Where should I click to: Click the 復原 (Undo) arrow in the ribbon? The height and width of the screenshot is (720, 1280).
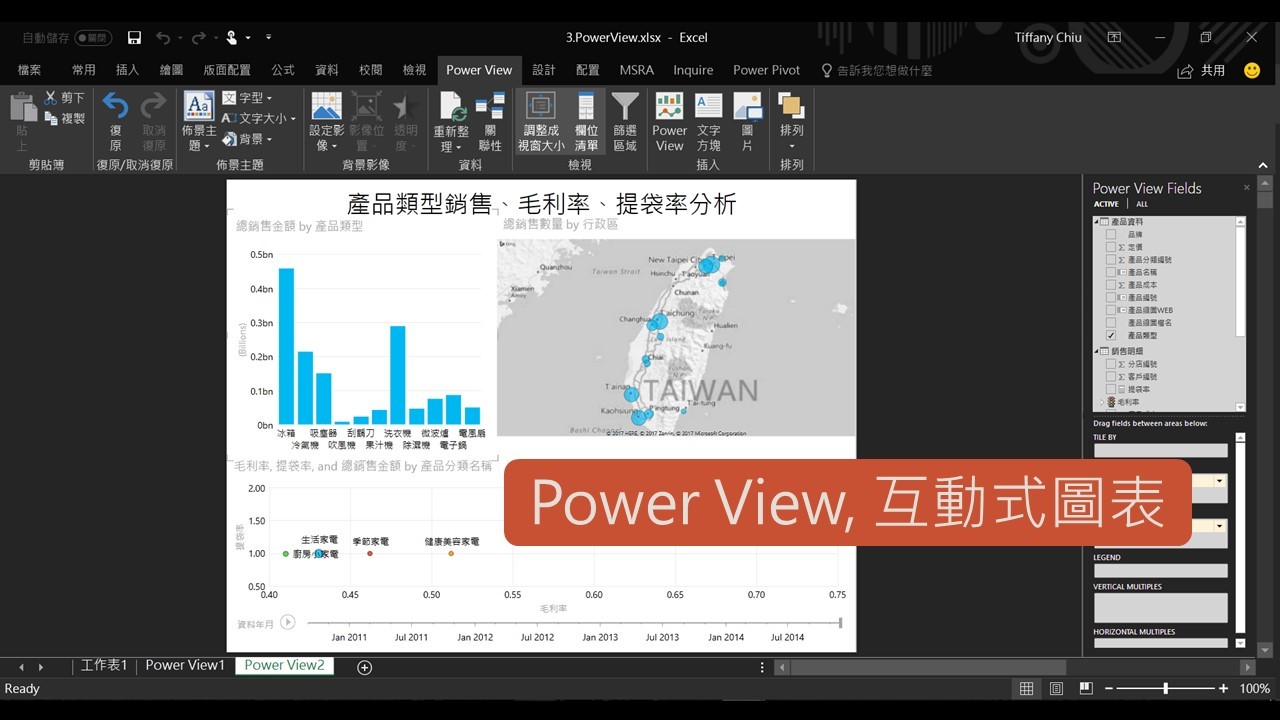click(x=116, y=107)
